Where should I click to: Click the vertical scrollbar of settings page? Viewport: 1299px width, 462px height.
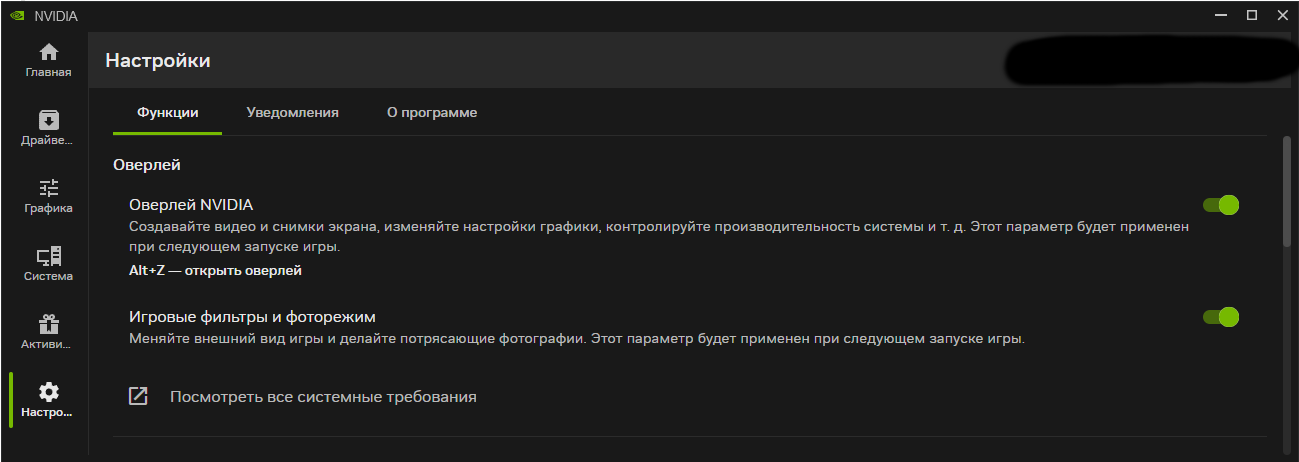1287,192
